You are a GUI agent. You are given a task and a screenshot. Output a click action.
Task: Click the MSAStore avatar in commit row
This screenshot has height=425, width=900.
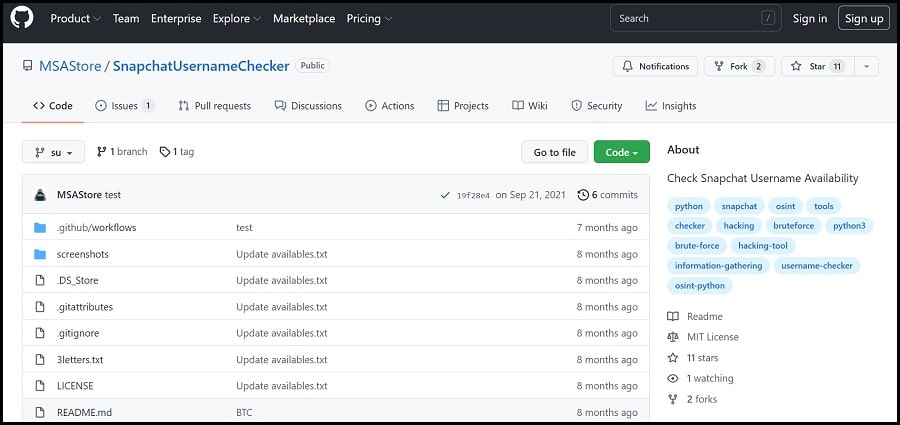coord(40,195)
